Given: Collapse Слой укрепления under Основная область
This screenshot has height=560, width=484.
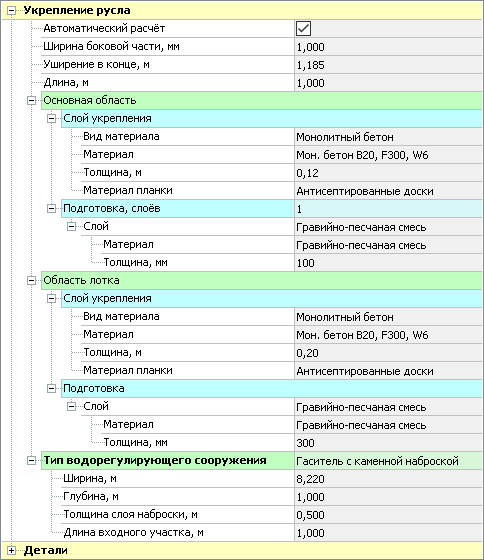Looking at the screenshot, I should 51,119.
